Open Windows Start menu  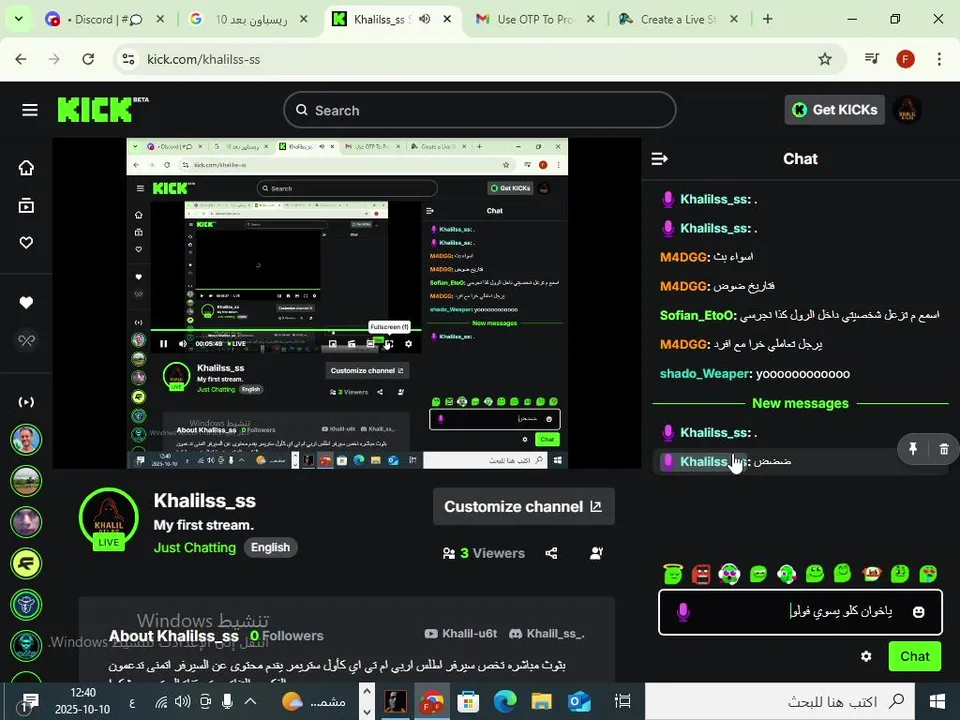[937, 702]
